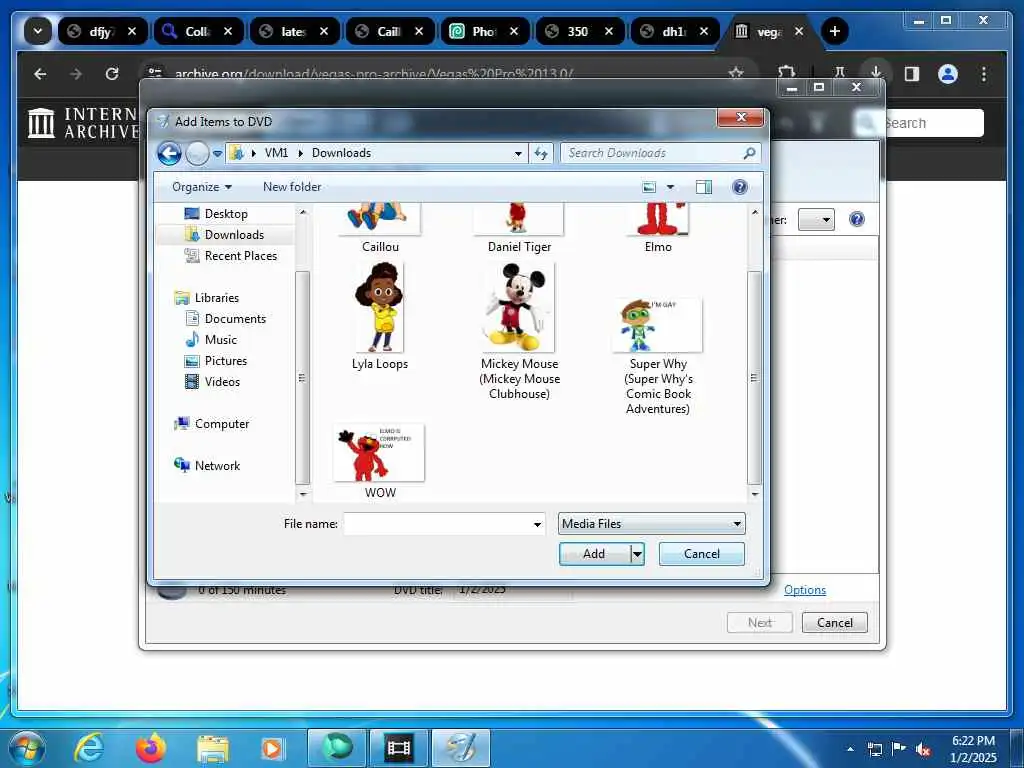
Task: Reload the archive.org page
Action: pos(112,74)
